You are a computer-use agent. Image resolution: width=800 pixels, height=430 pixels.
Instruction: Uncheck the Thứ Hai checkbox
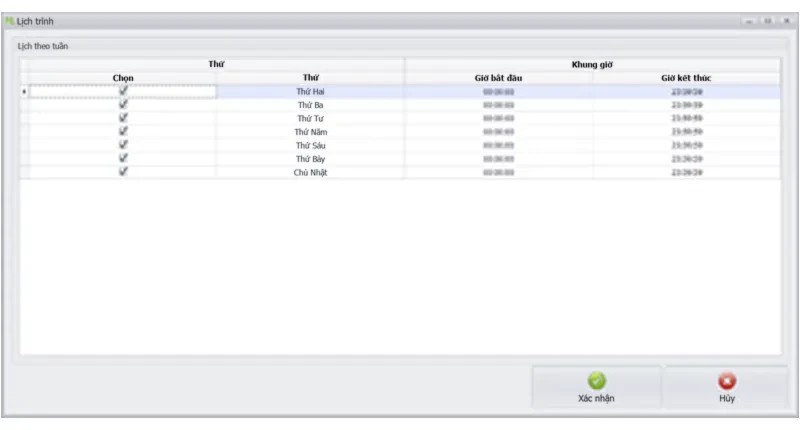pyautogui.click(x=123, y=91)
